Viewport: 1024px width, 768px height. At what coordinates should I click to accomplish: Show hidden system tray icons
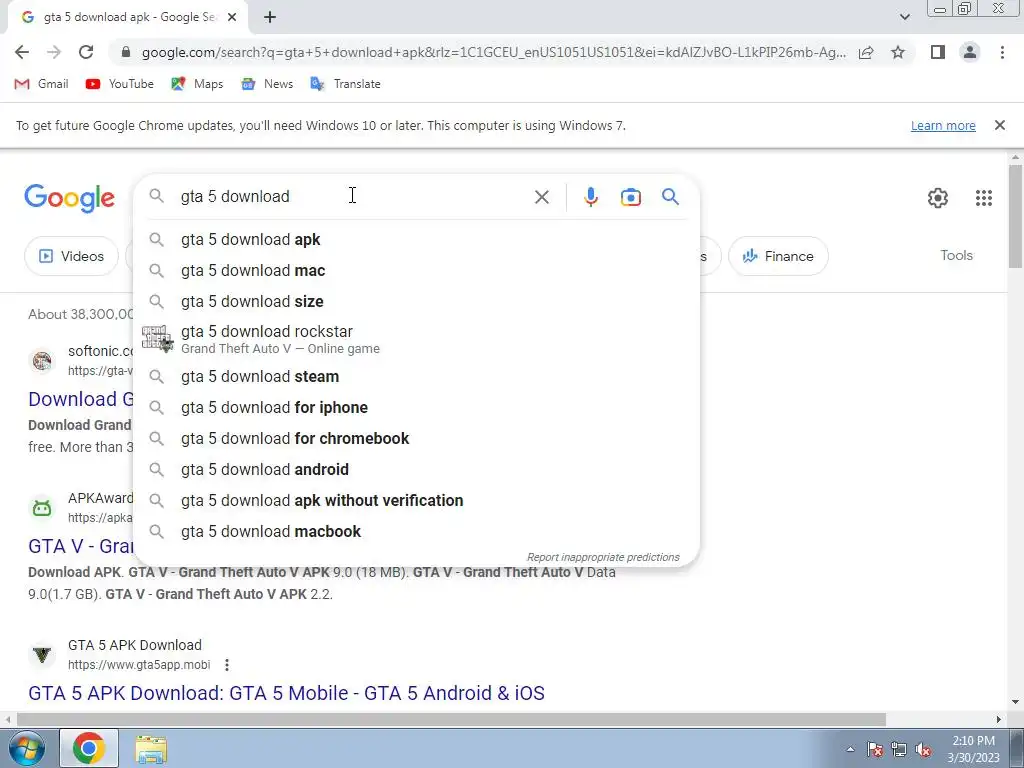point(850,749)
